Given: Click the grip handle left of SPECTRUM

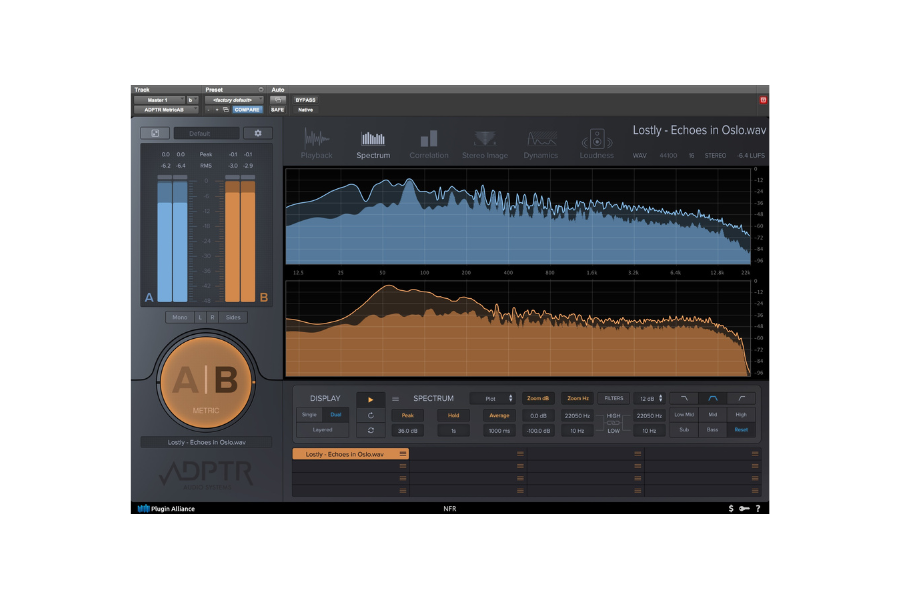Looking at the screenshot, I should 395,399.
